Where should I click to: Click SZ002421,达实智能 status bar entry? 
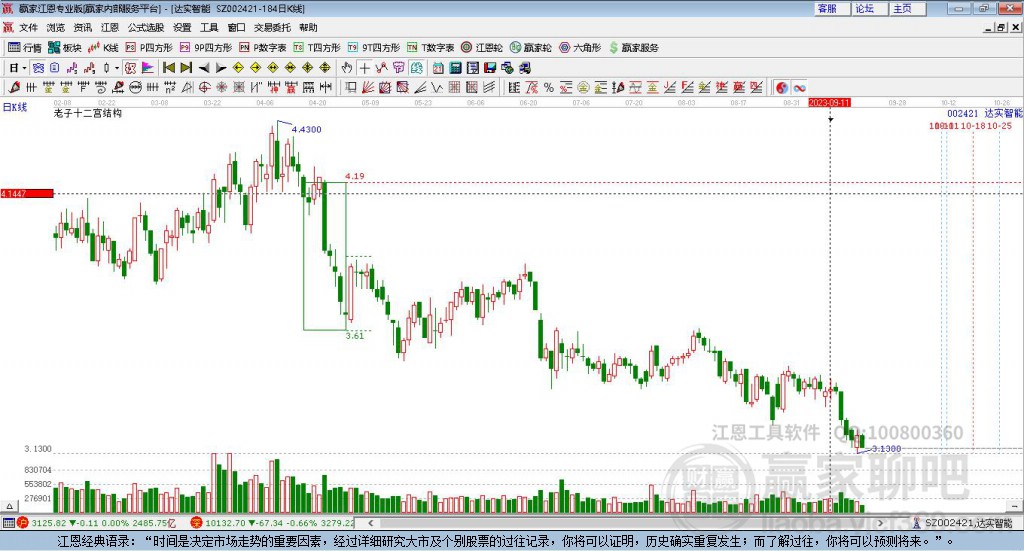(x=968, y=523)
